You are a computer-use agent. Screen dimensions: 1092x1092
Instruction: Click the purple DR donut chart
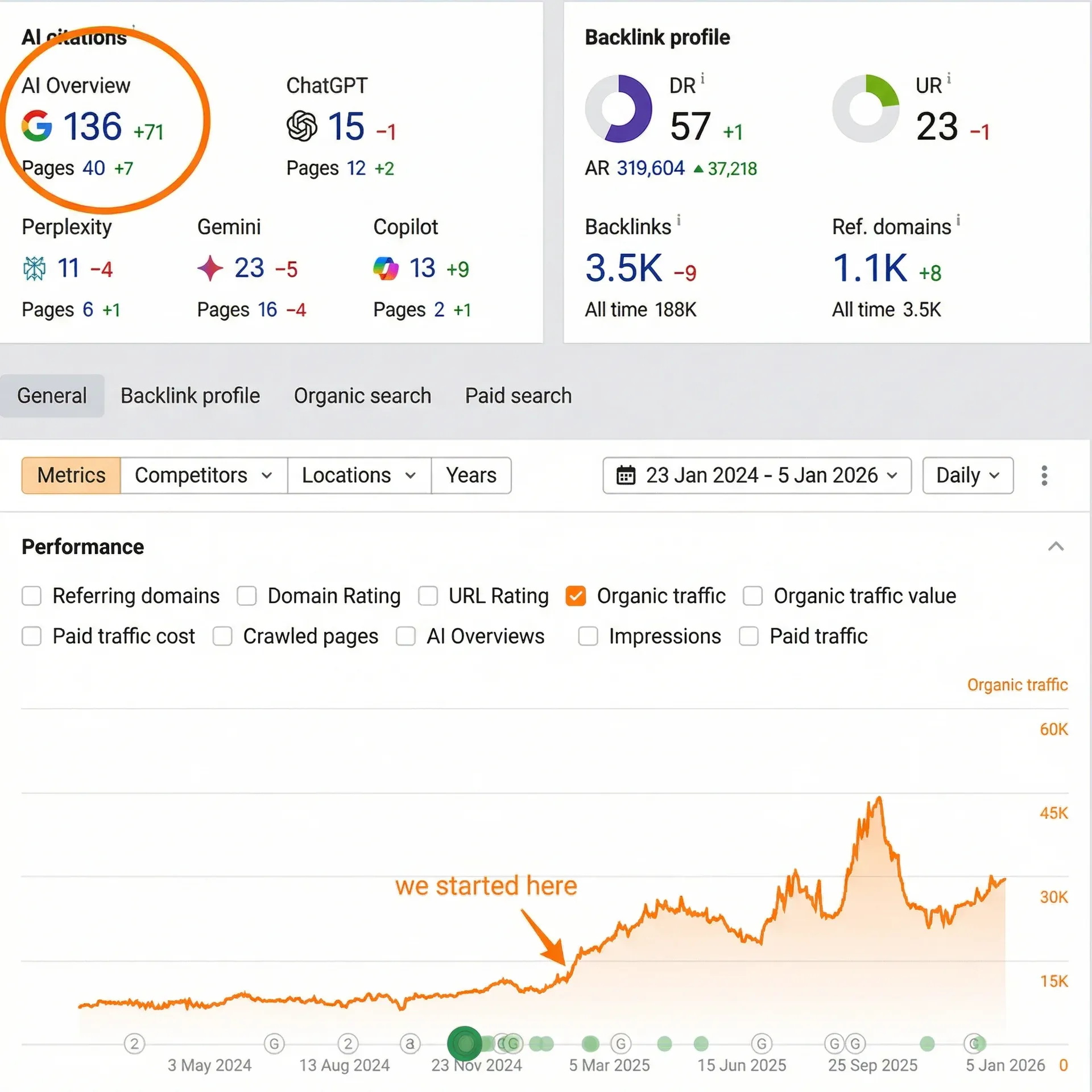(x=619, y=109)
